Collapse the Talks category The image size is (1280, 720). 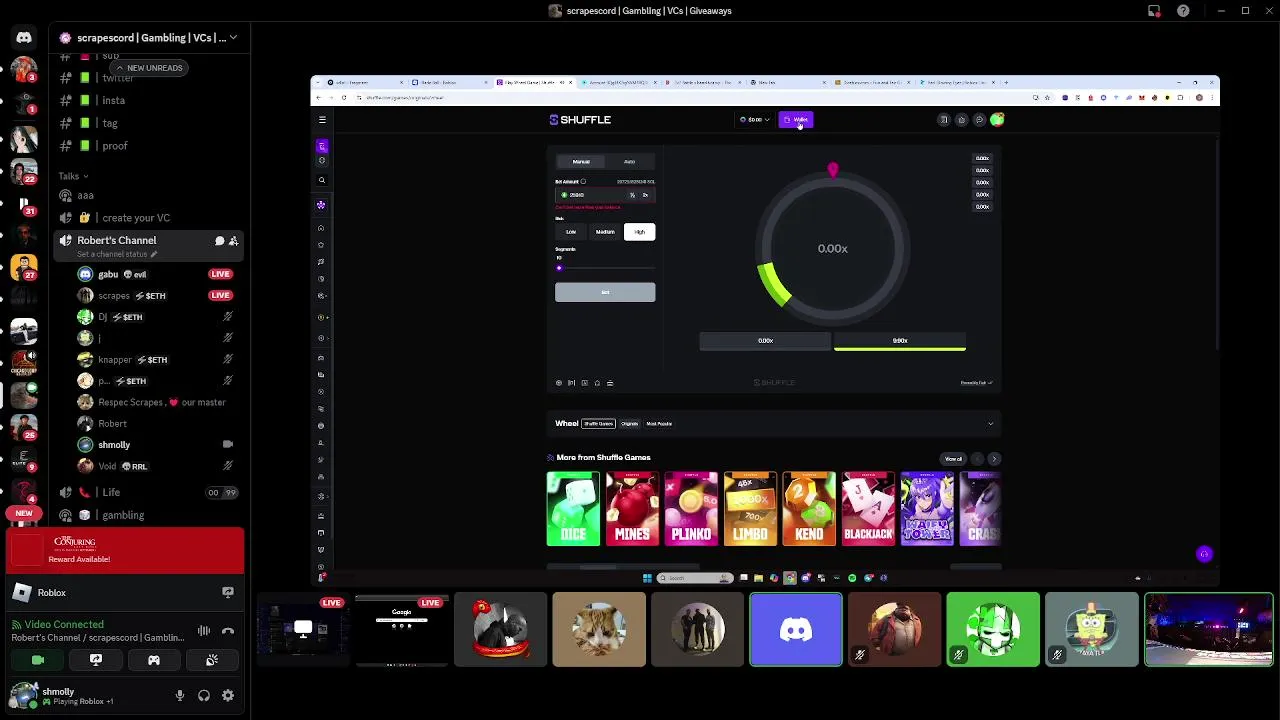click(73, 176)
